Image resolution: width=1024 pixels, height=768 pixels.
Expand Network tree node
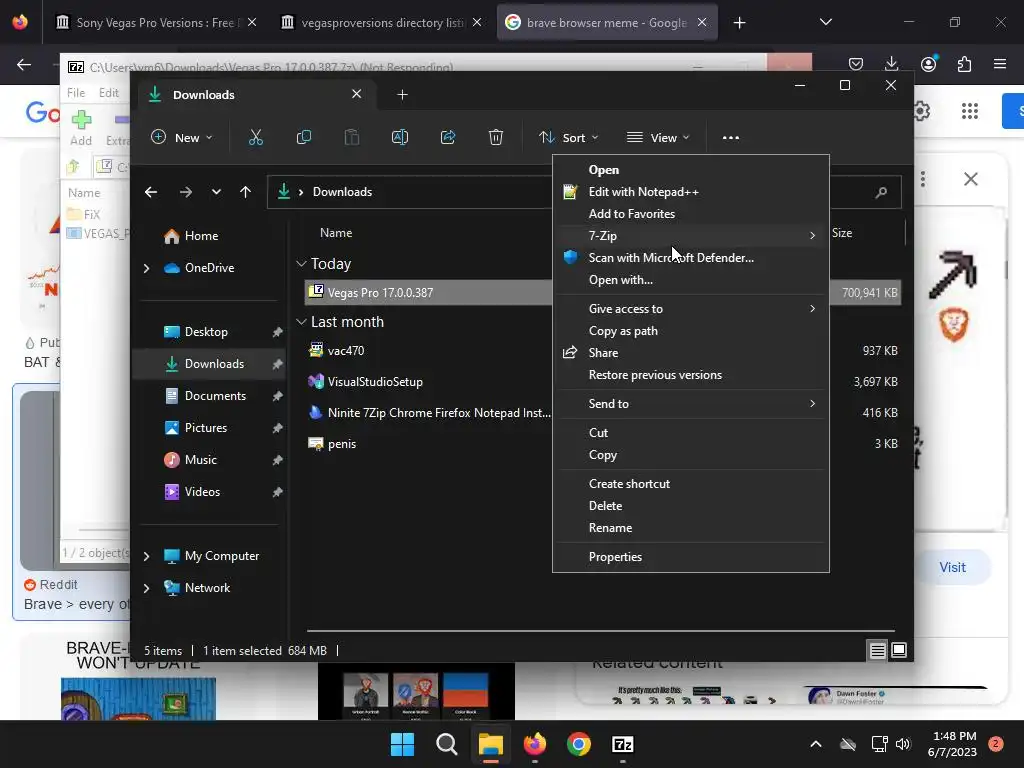(146, 588)
